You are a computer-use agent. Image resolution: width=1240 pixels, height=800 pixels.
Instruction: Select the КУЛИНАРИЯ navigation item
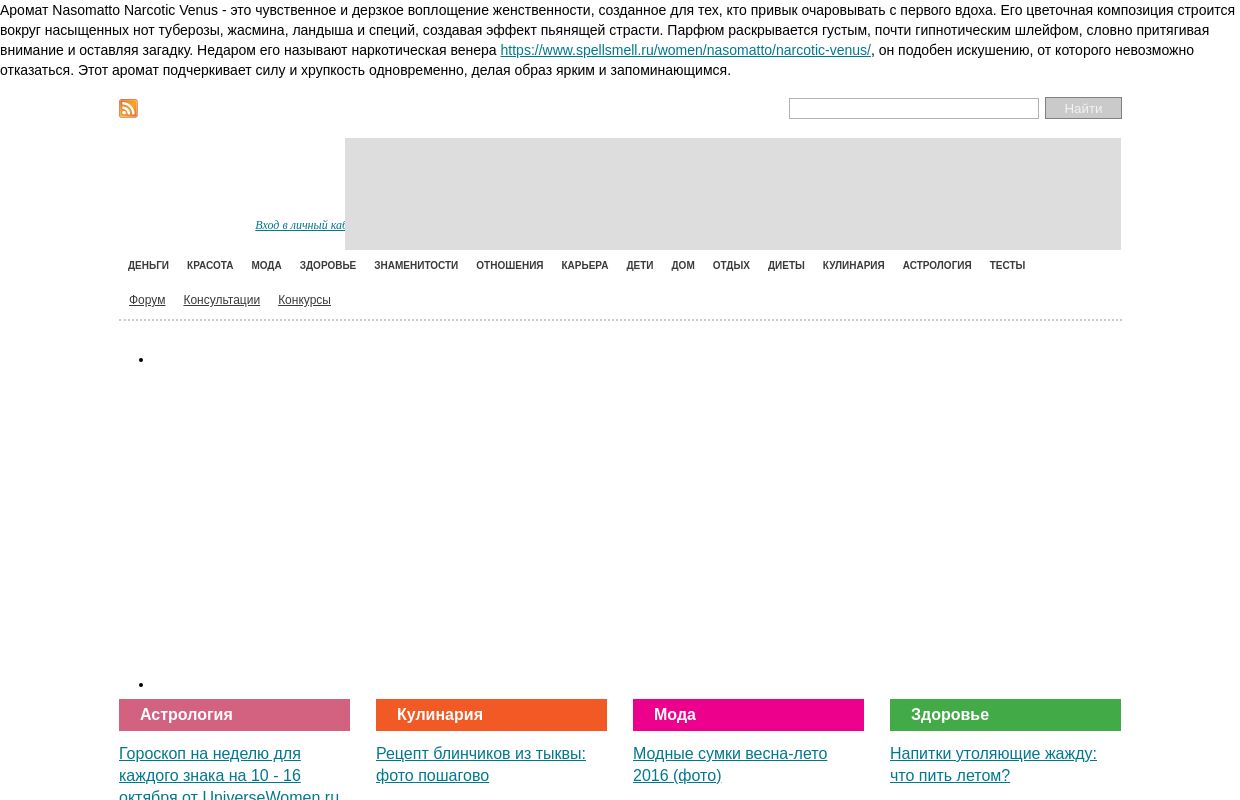pyautogui.click(x=853, y=266)
